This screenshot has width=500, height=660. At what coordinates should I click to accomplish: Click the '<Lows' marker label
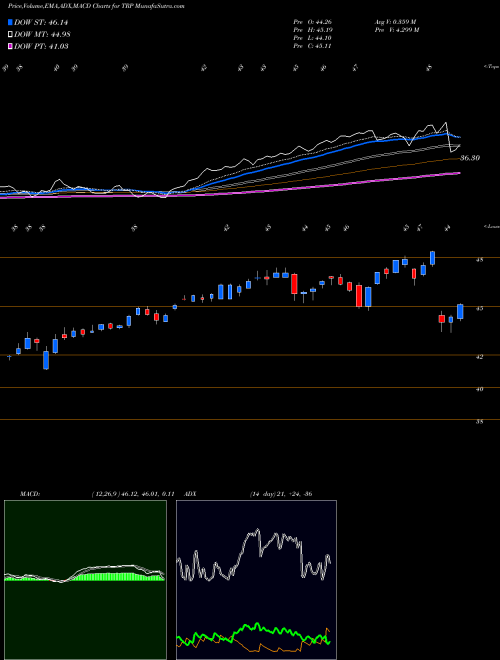pos(491,226)
